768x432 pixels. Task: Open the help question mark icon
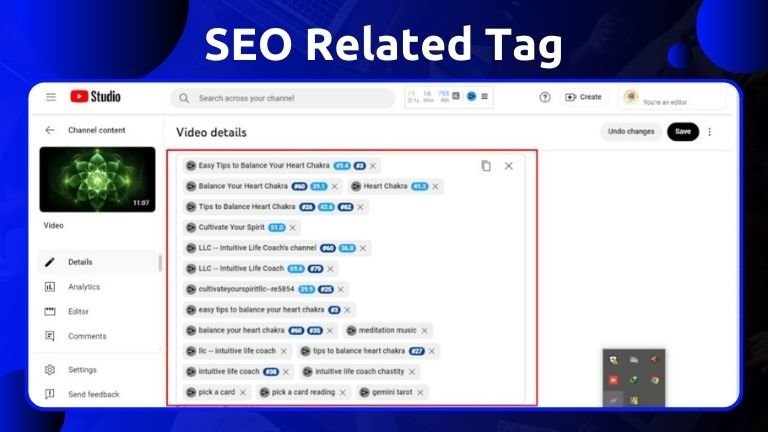click(x=545, y=97)
